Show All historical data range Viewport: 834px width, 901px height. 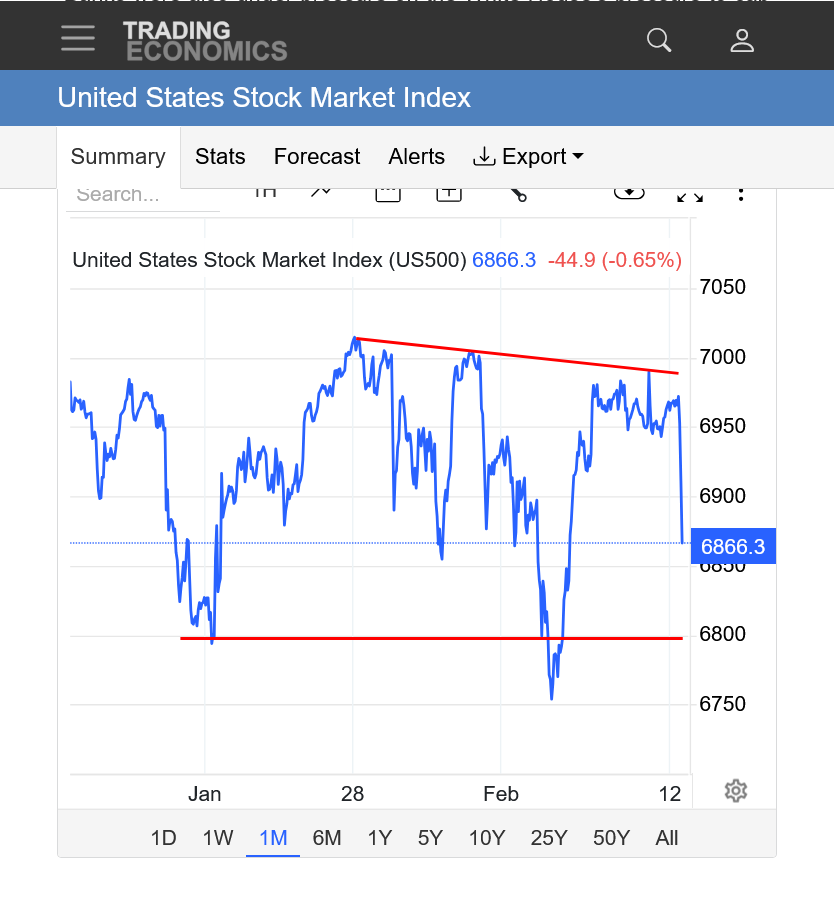click(x=667, y=838)
